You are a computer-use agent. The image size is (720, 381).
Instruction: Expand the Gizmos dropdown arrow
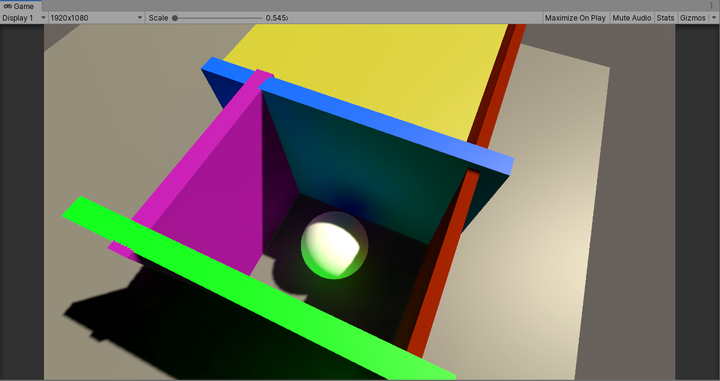tap(714, 18)
